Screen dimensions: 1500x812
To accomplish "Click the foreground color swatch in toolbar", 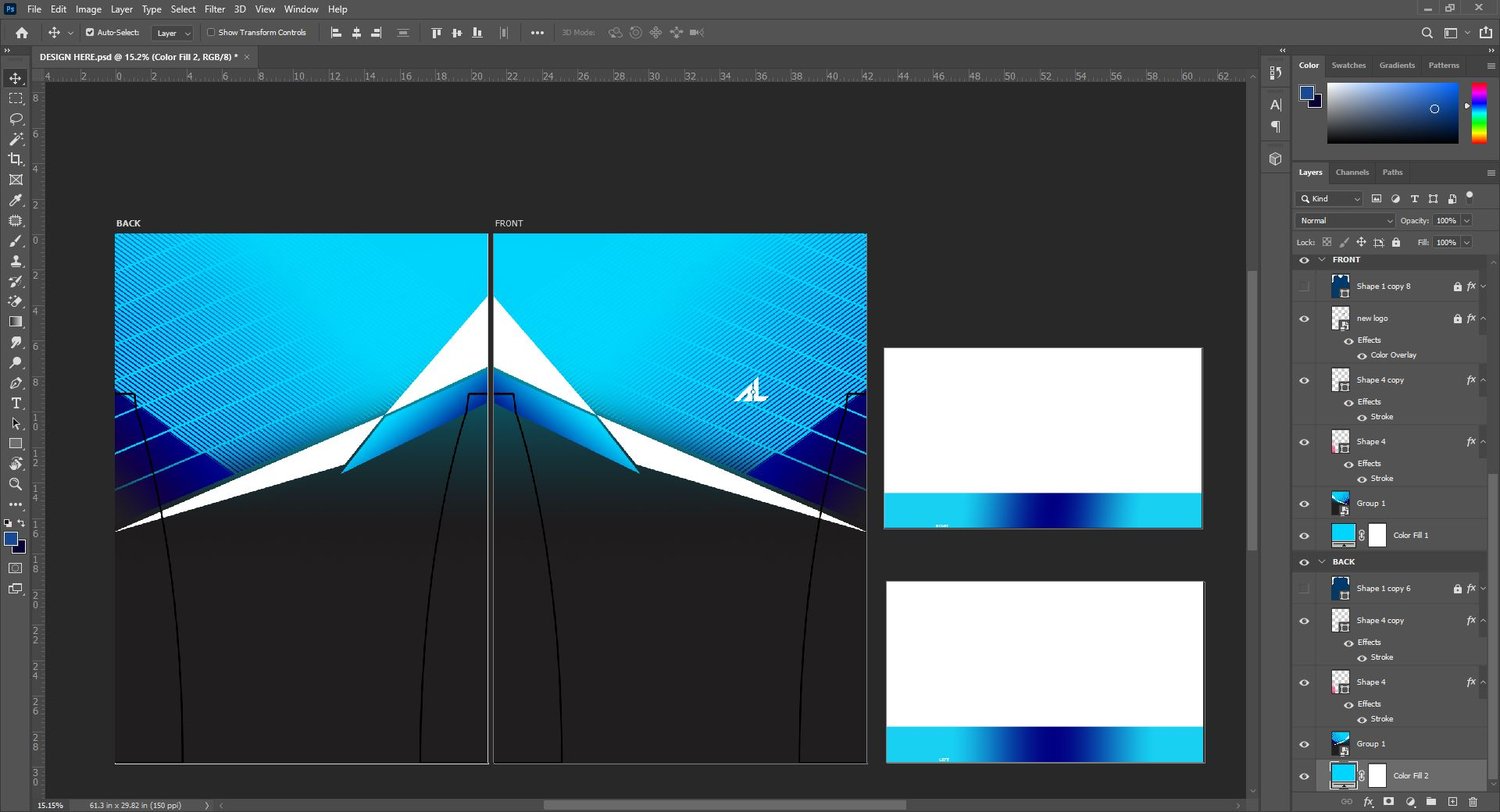I will pyautogui.click(x=10, y=539).
